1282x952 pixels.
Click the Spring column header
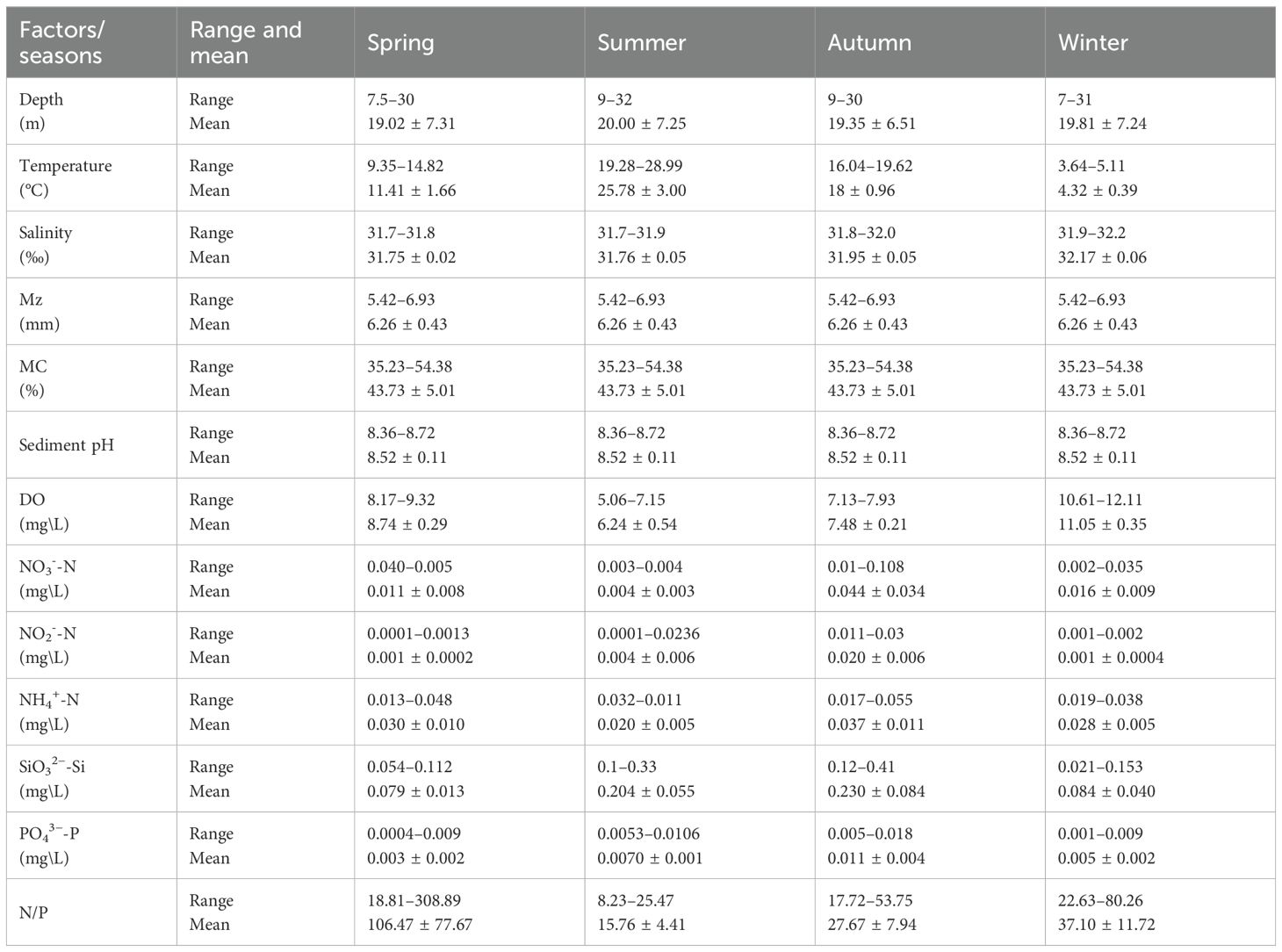(400, 42)
